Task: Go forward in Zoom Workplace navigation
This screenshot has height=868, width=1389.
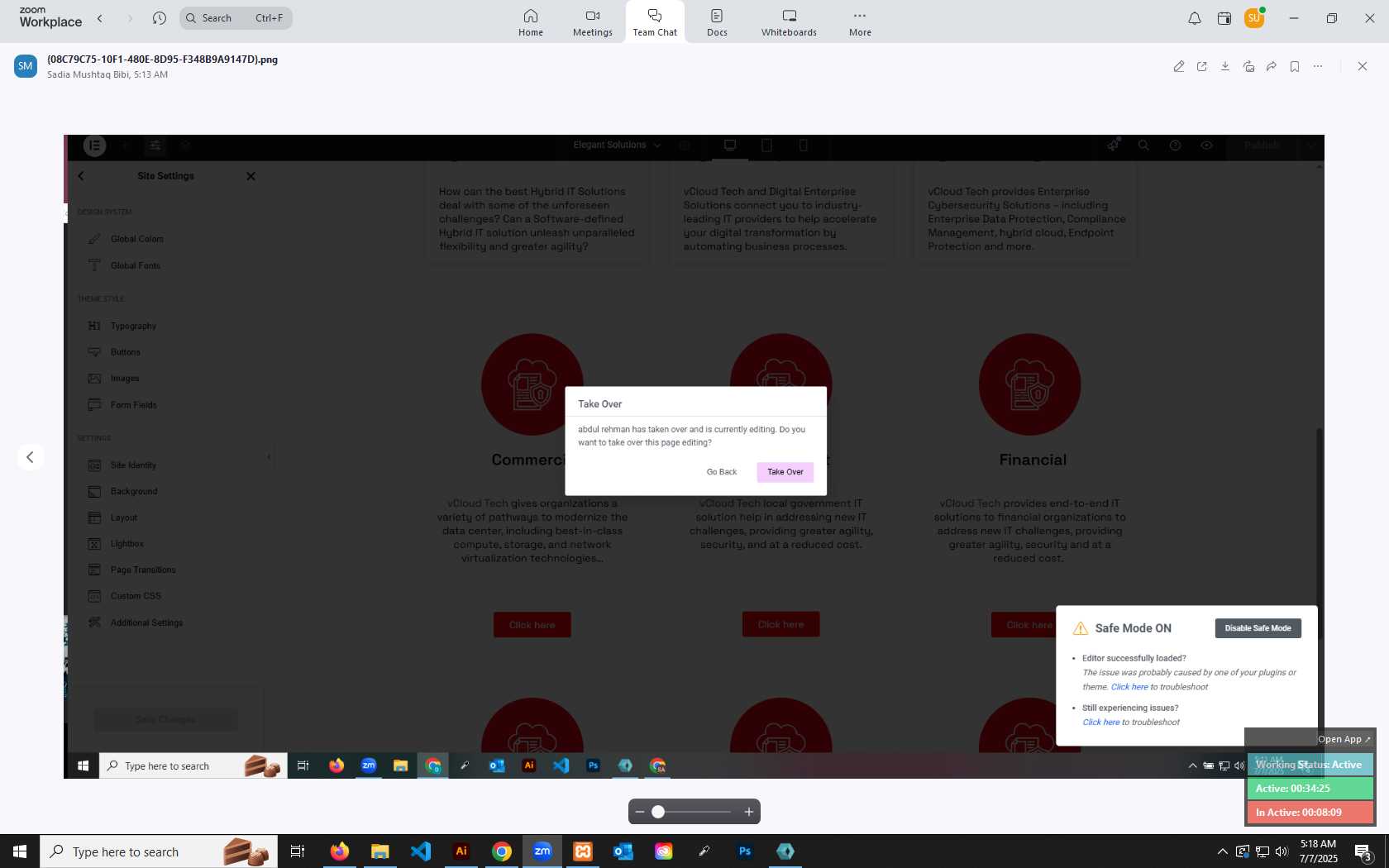Action: 130,18
